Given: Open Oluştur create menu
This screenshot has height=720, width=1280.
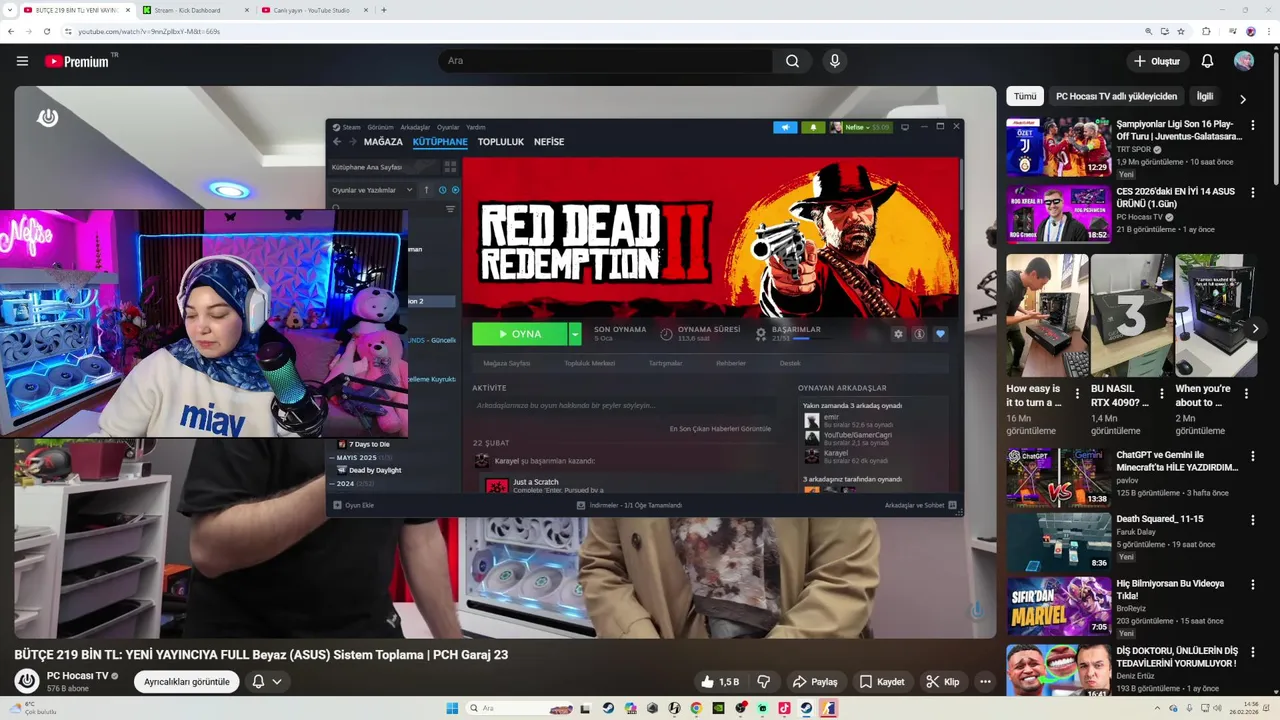Looking at the screenshot, I should [1156, 61].
